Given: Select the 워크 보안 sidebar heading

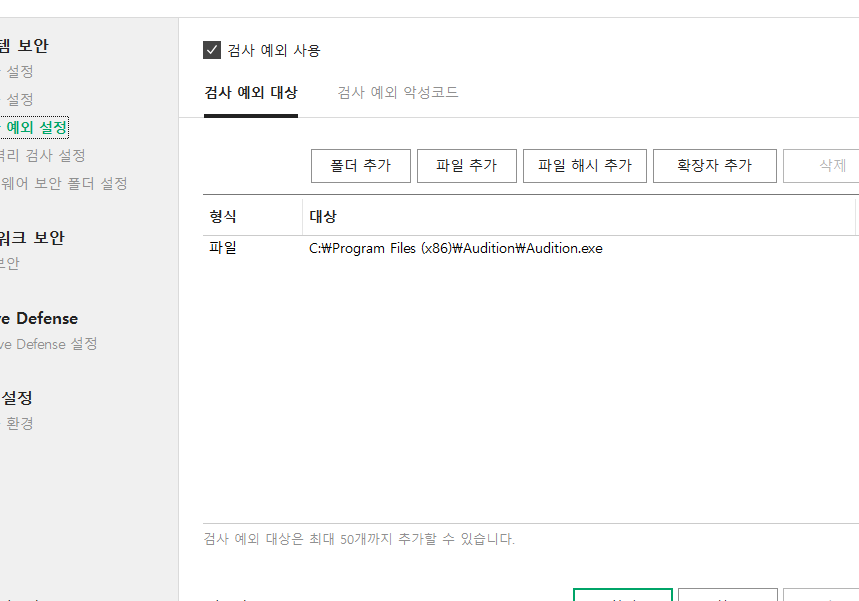Looking at the screenshot, I should tap(32, 238).
